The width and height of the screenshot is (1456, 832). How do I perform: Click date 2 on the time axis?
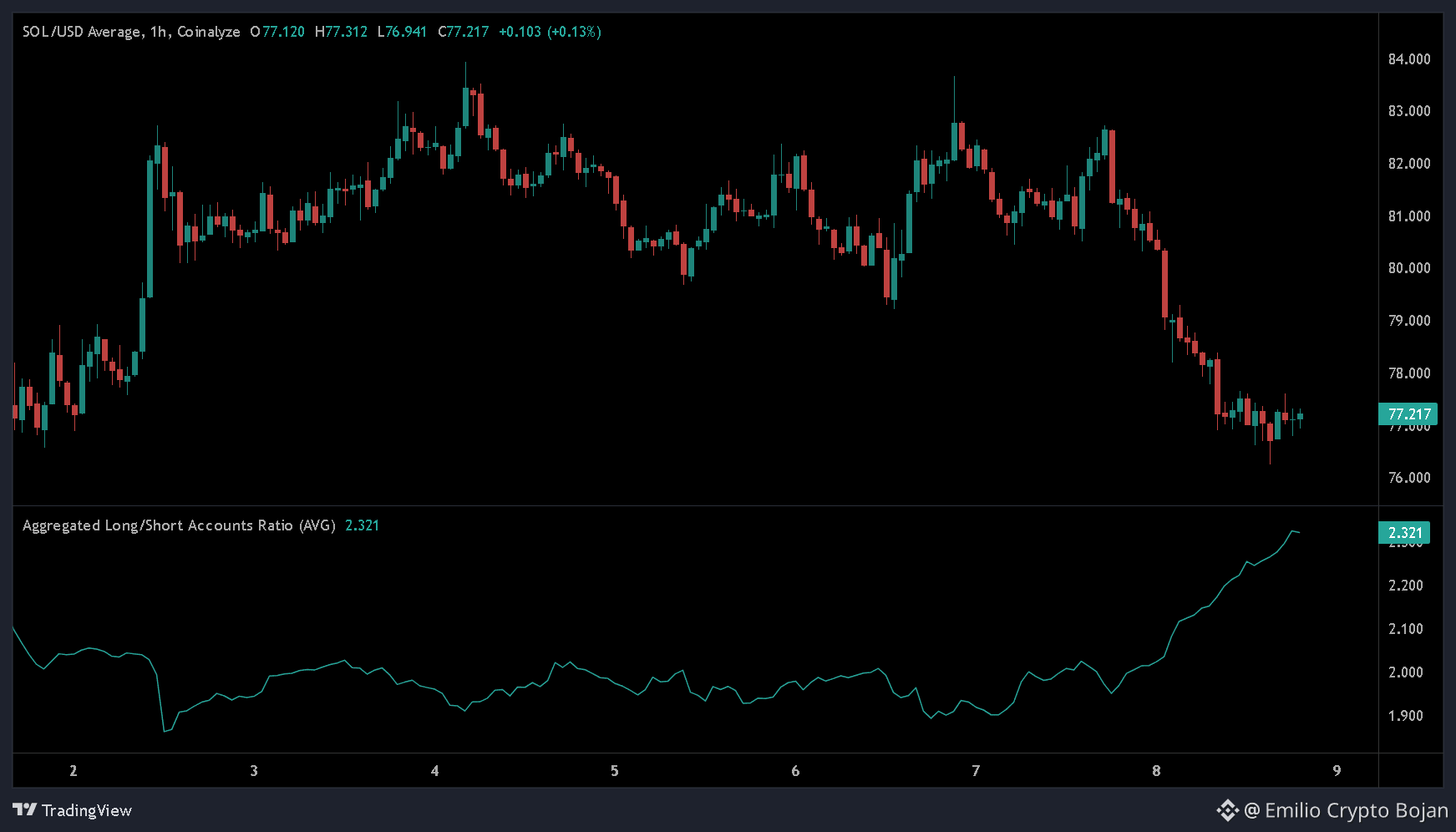[74, 771]
